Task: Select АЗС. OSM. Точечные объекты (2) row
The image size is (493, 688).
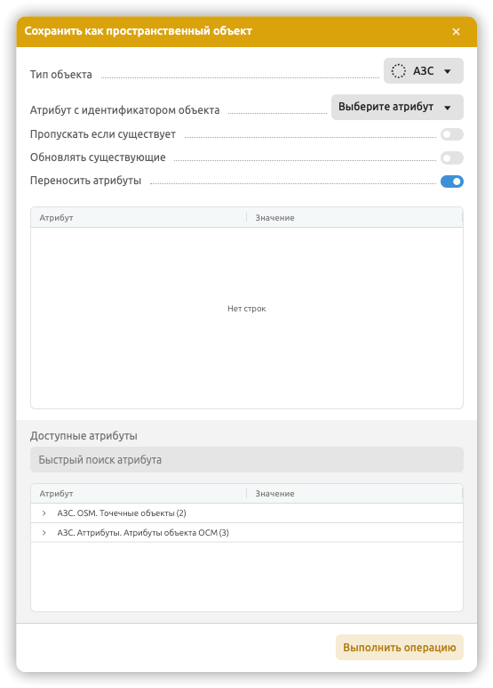Action: tap(247, 513)
